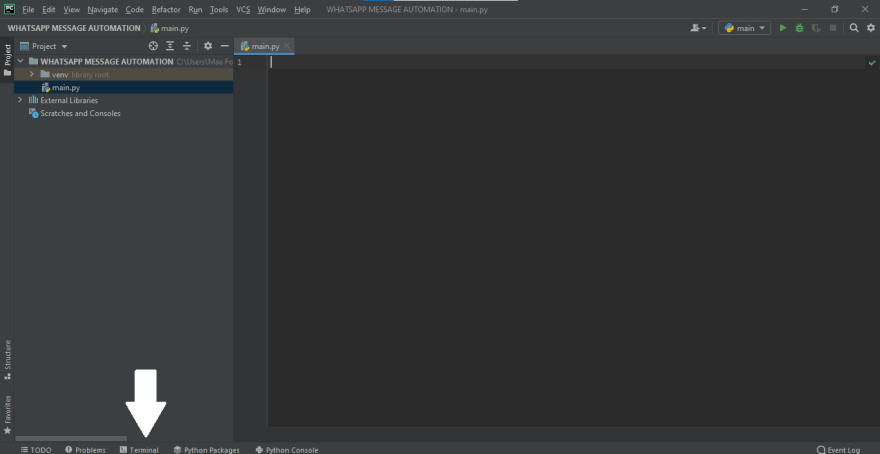Open the main run configuration dropdown

point(744,28)
